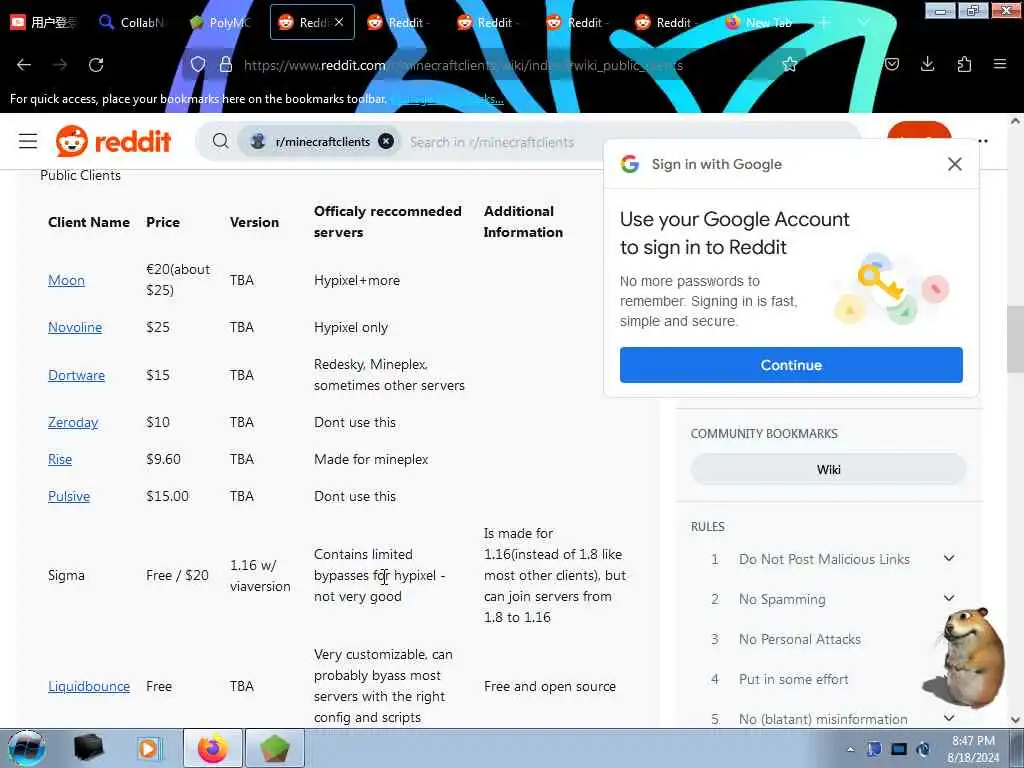1024x768 pixels.
Task: Open the Liquidbounce client link
Action: 89,686
